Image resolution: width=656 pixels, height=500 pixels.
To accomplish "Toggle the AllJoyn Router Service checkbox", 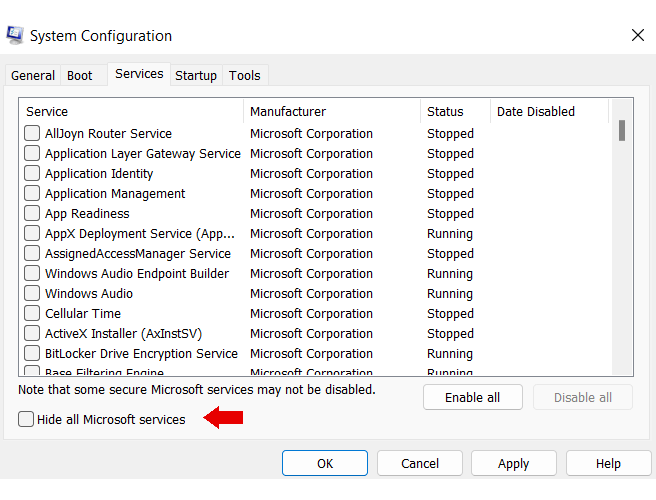I will [32, 134].
